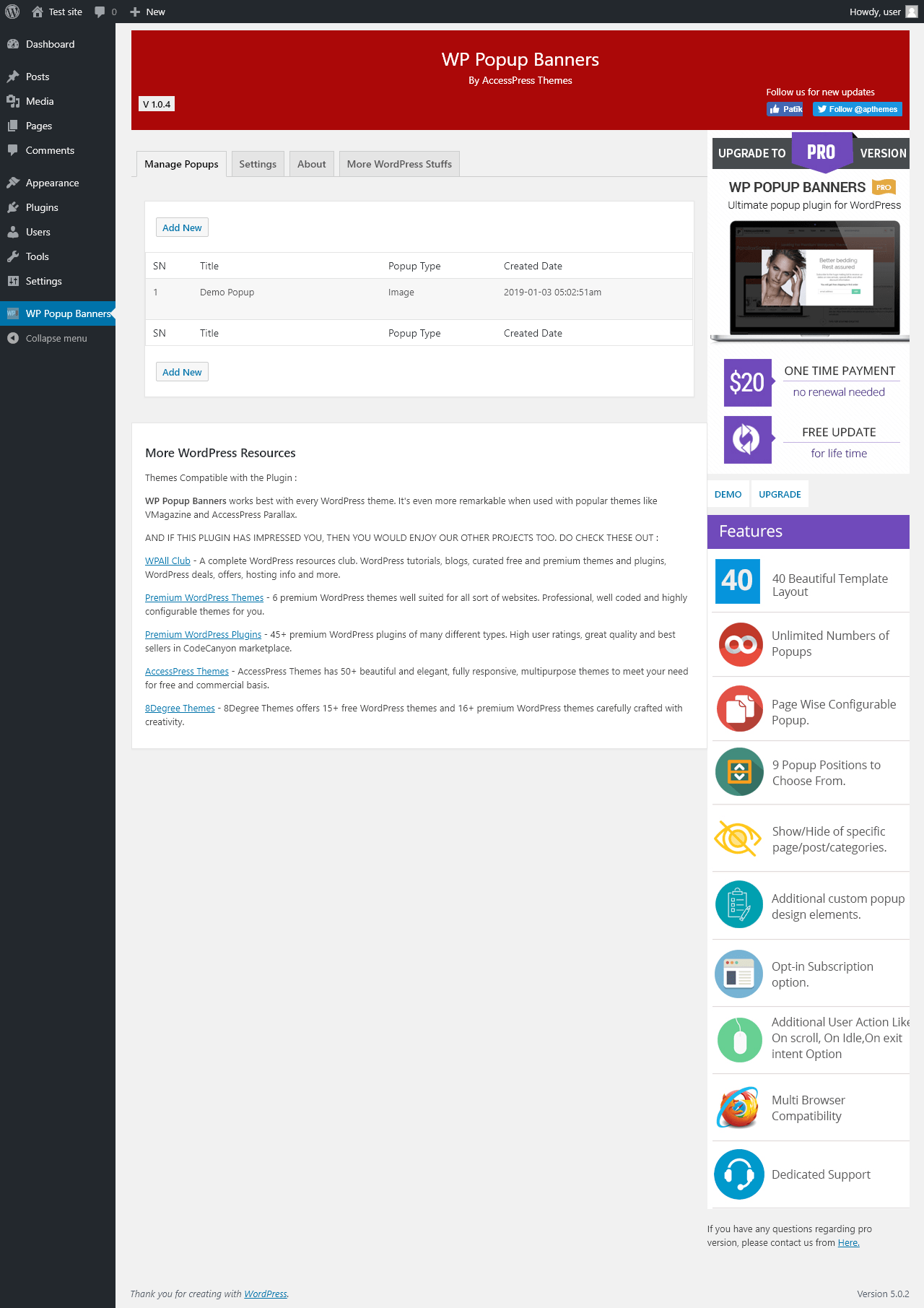This screenshot has height=1308, width=924.
Task: Click the top Add New button
Action: pyautogui.click(x=182, y=228)
